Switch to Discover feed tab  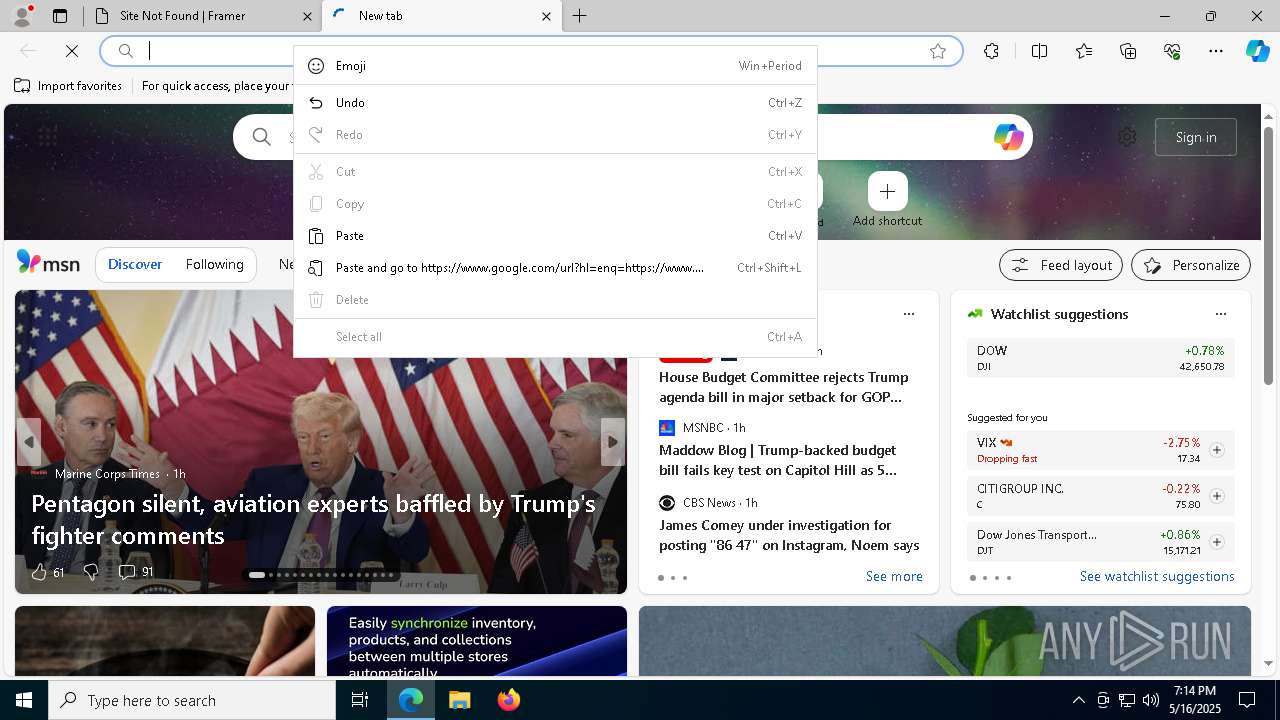(x=135, y=265)
